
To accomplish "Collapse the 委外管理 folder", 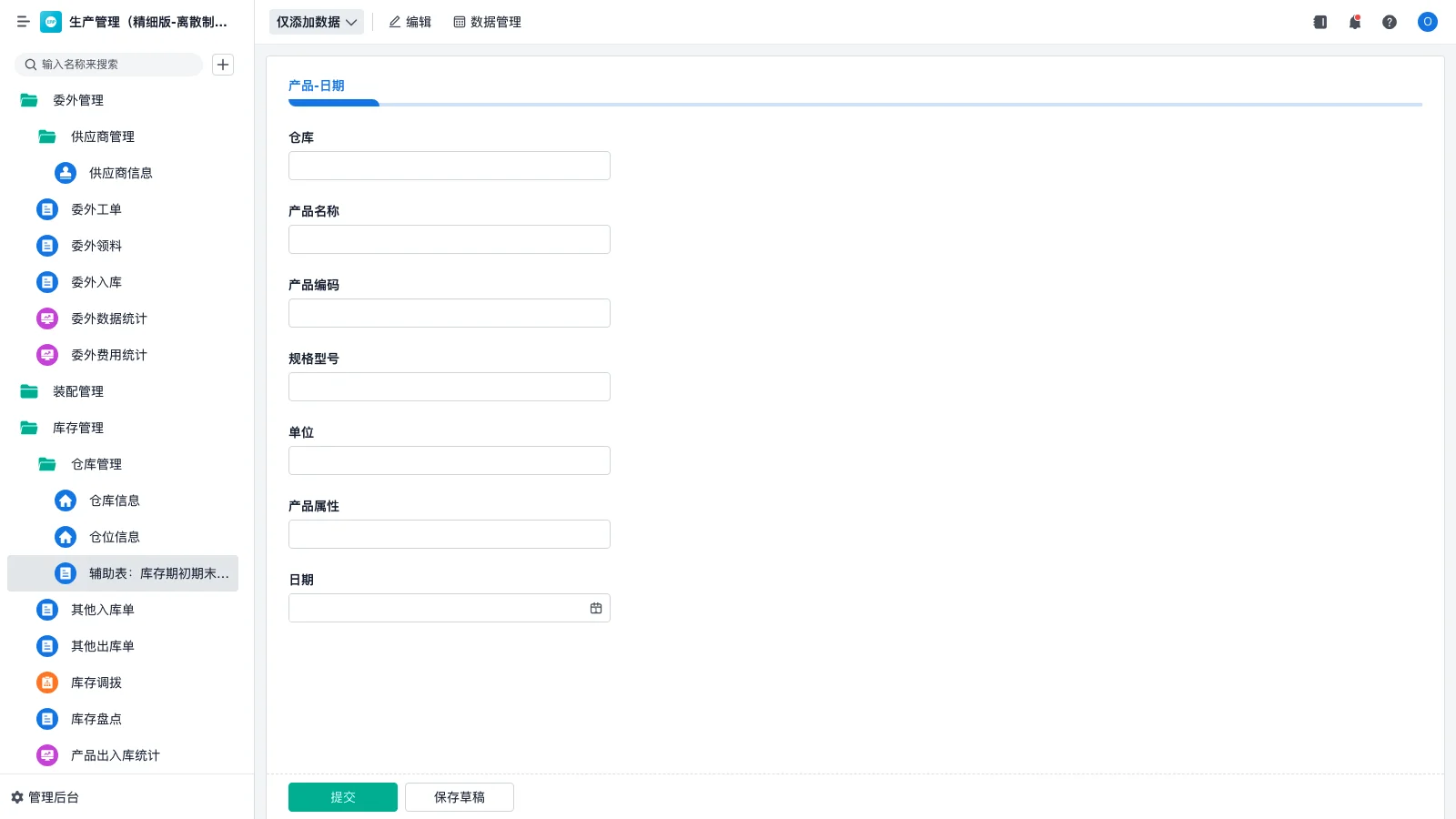I will point(29,100).
